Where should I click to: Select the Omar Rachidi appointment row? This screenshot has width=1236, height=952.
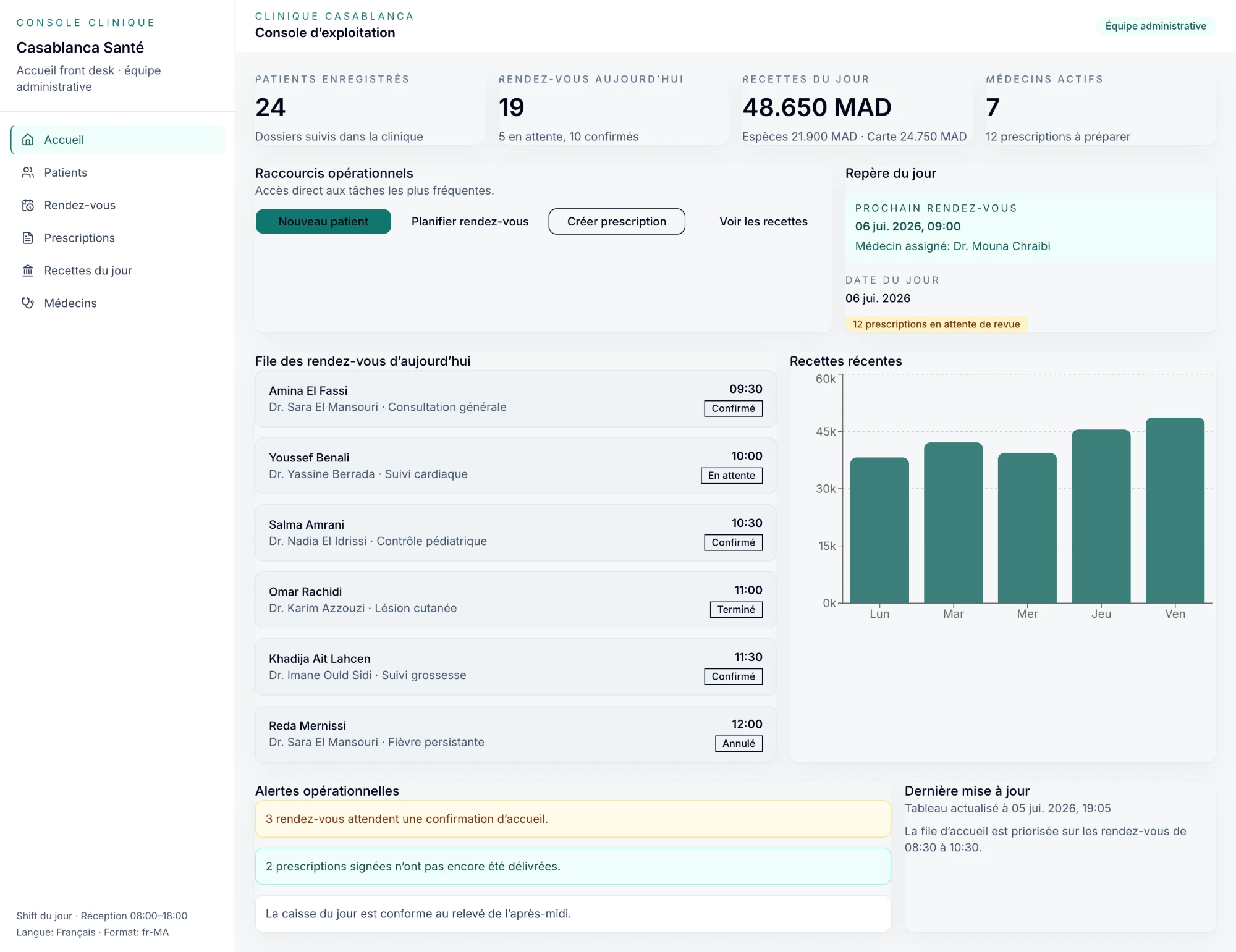point(515,600)
